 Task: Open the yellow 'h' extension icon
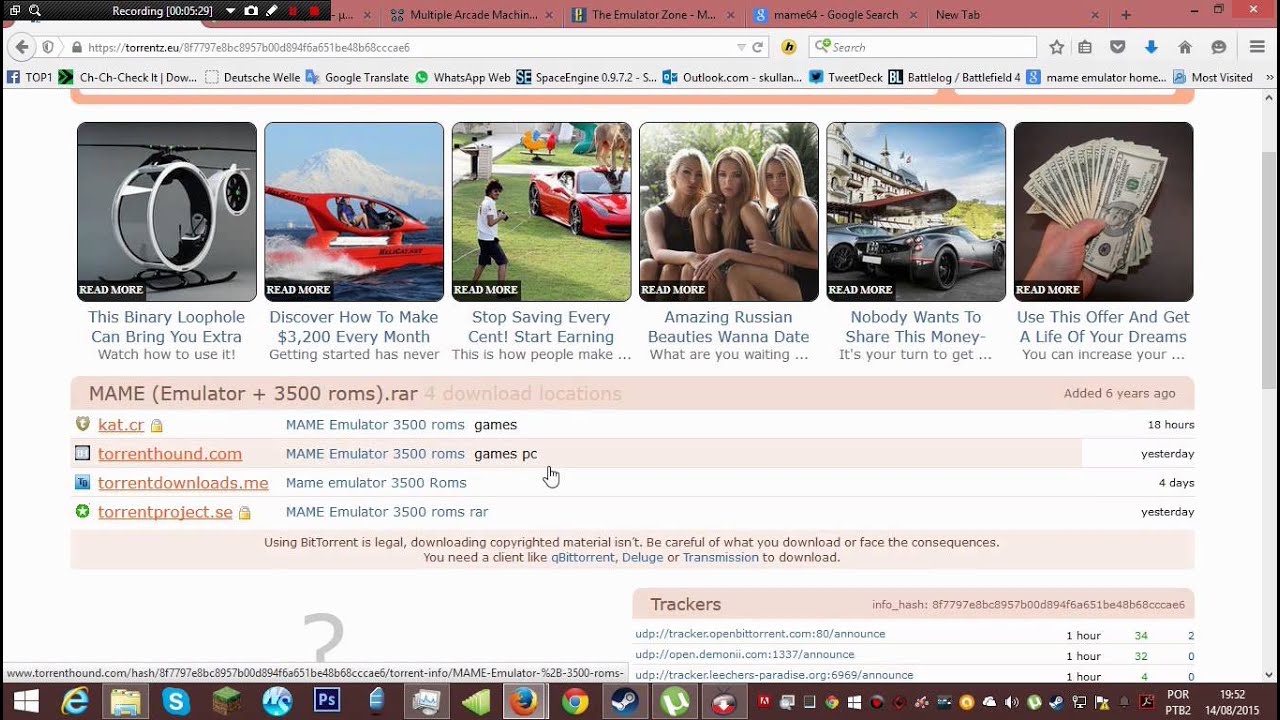tap(789, 47)
